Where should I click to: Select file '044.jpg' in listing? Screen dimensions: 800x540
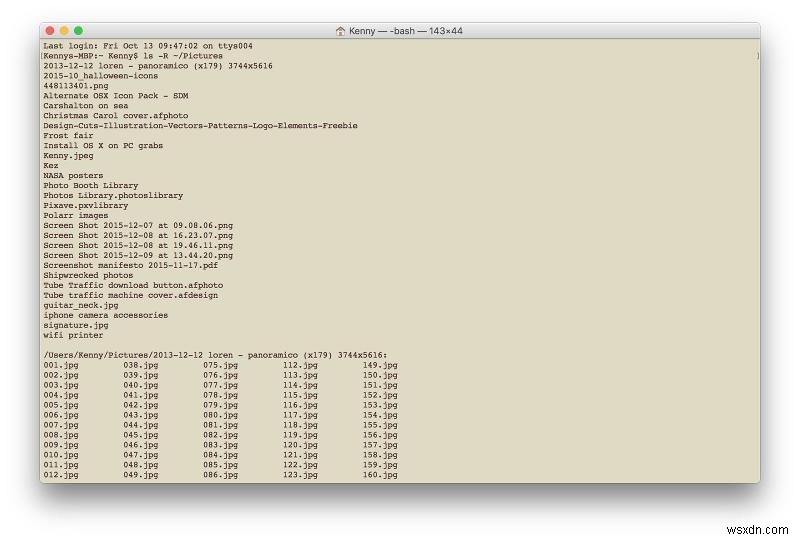tap(141, 425)
